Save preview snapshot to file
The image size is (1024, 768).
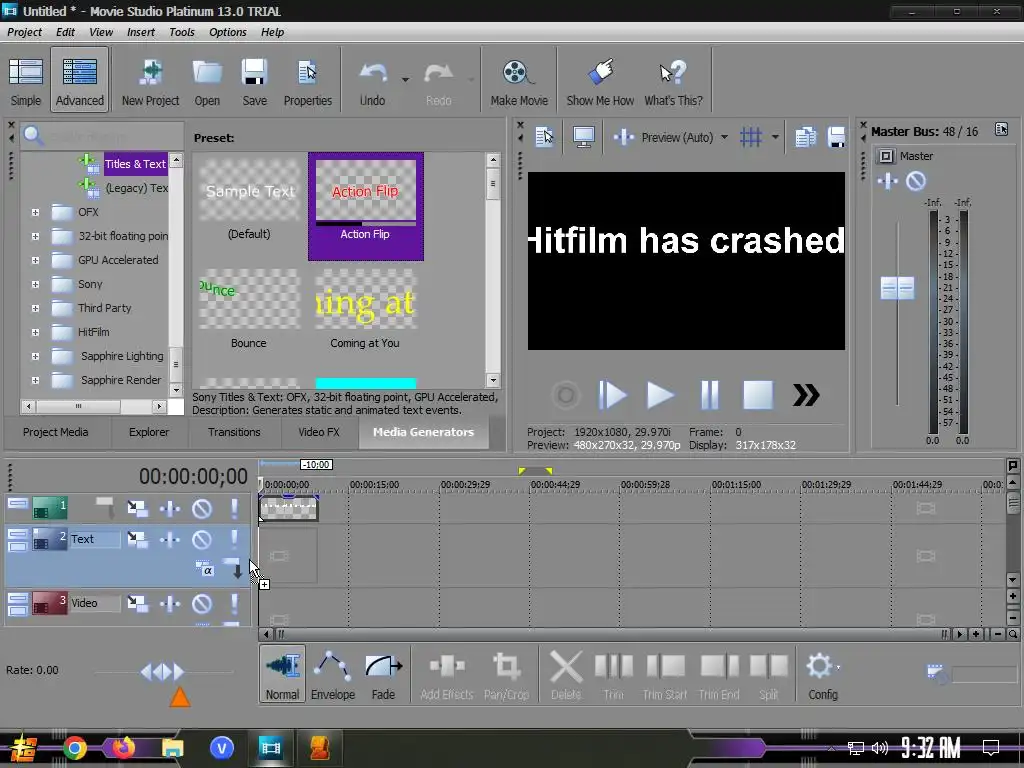tap(836, 137)
